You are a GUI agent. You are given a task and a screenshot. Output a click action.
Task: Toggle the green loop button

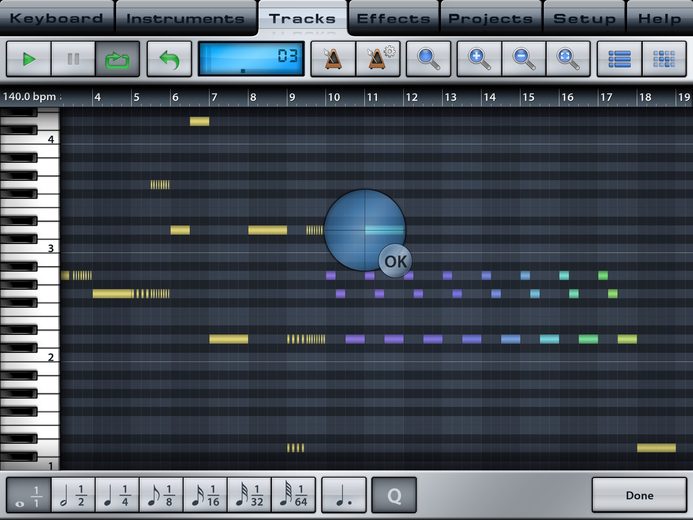tap(118, 59)
